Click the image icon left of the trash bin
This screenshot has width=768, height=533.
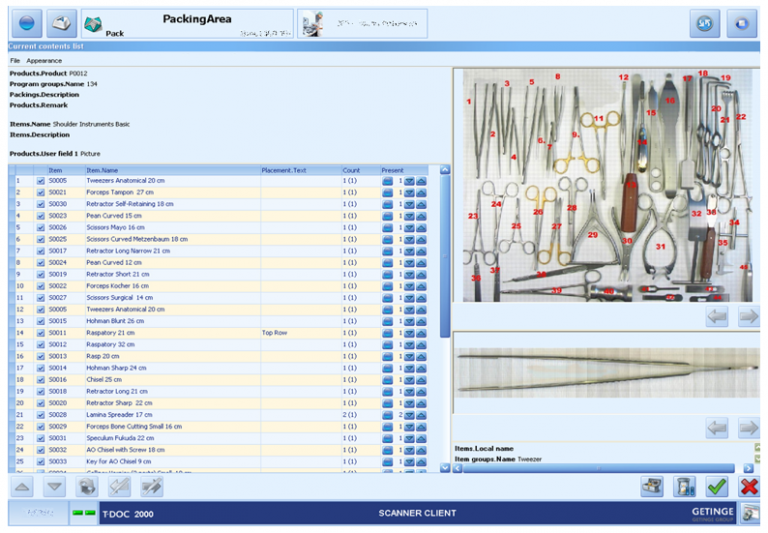pos(652,486)
